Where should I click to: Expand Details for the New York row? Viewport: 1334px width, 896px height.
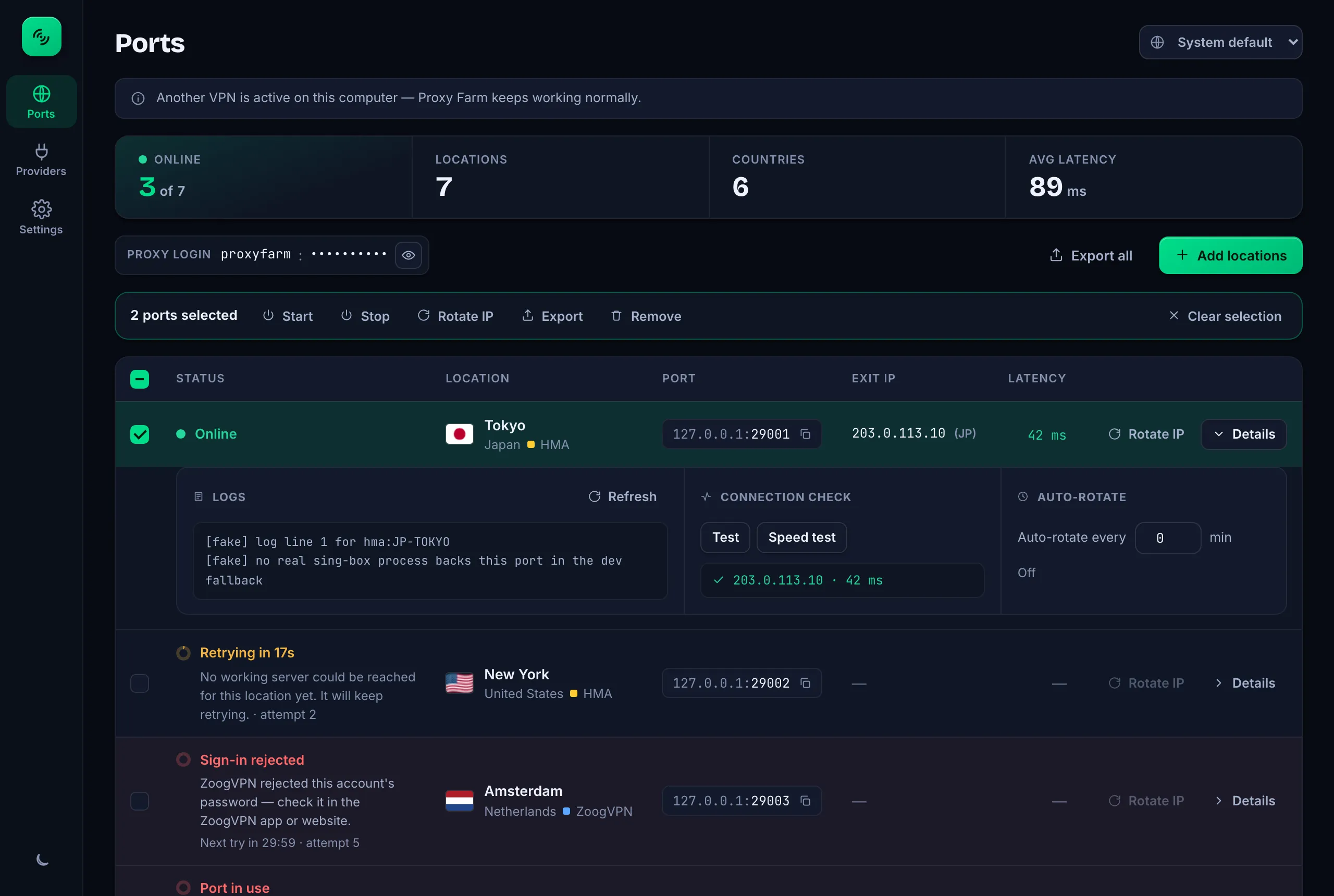click(1244, 683)
